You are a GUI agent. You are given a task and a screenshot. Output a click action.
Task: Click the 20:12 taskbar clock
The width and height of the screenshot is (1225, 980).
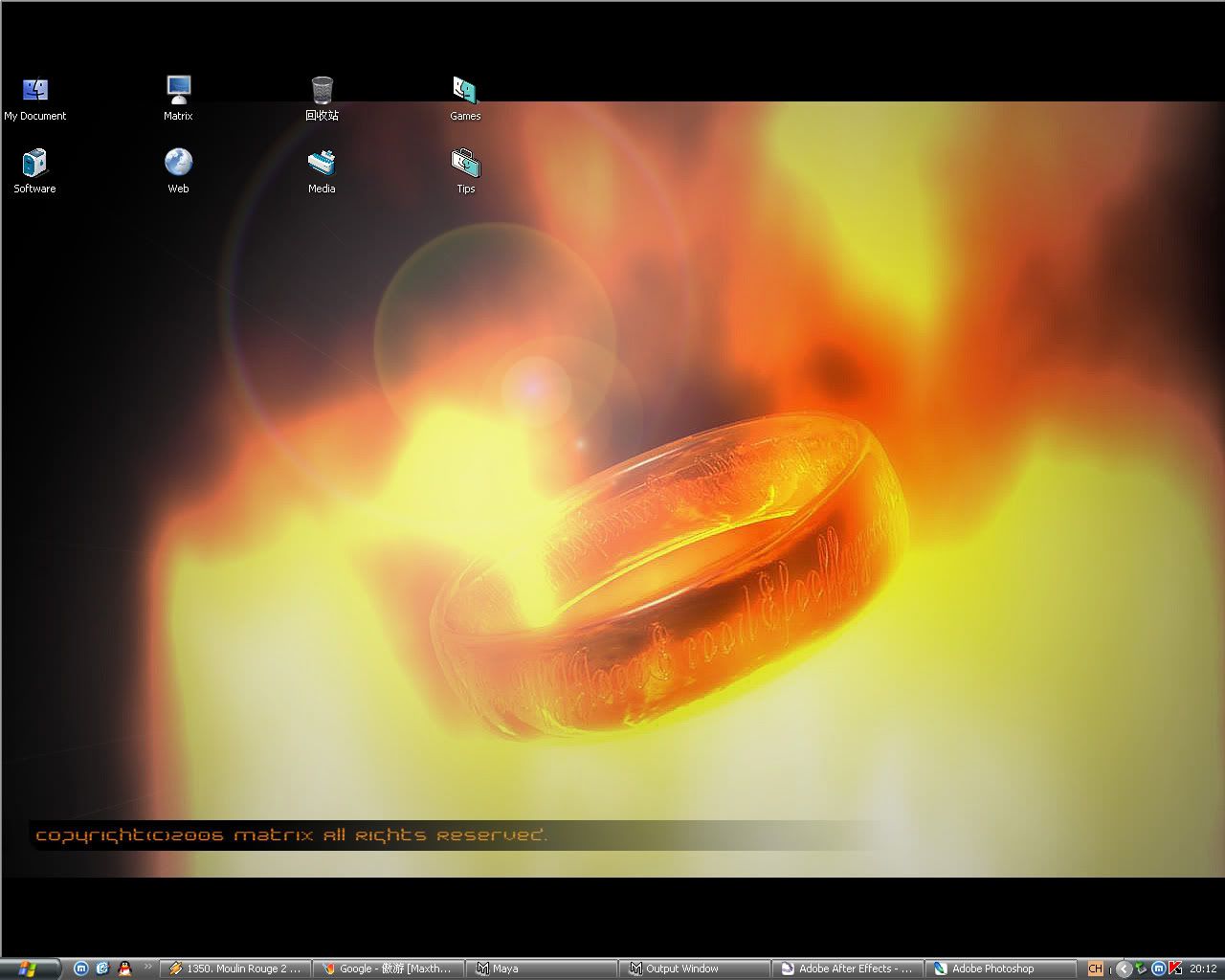click(1203, 969)
